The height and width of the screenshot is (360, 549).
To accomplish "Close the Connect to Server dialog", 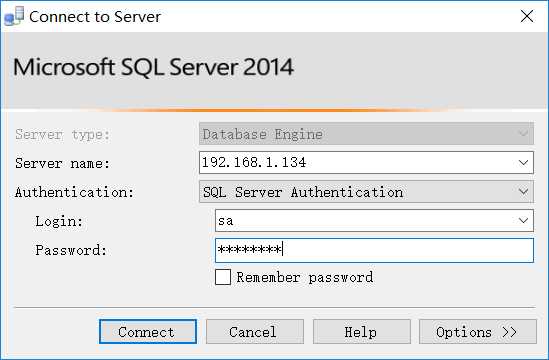I will (x=527, y=16).
